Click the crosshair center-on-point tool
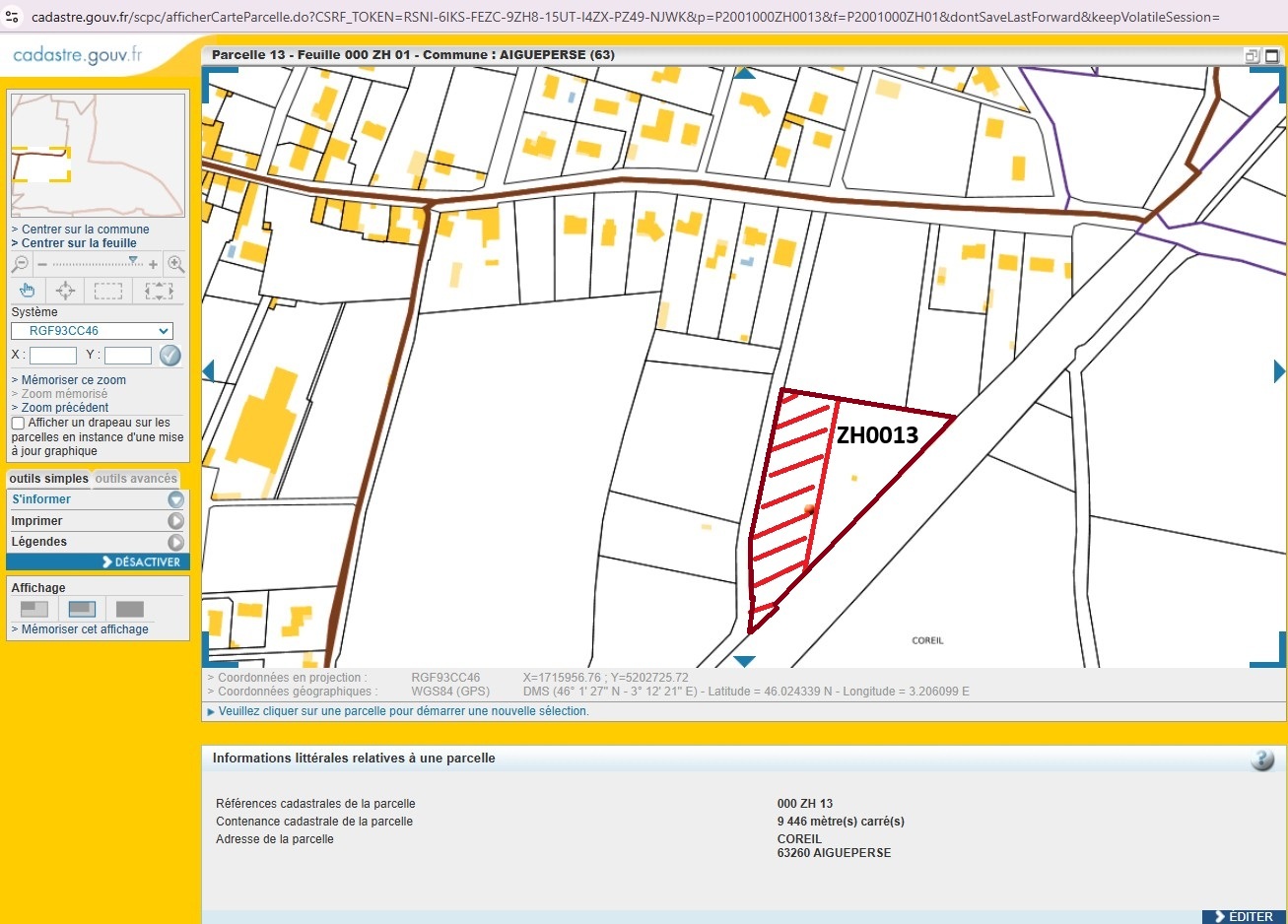 coord(65,290)
